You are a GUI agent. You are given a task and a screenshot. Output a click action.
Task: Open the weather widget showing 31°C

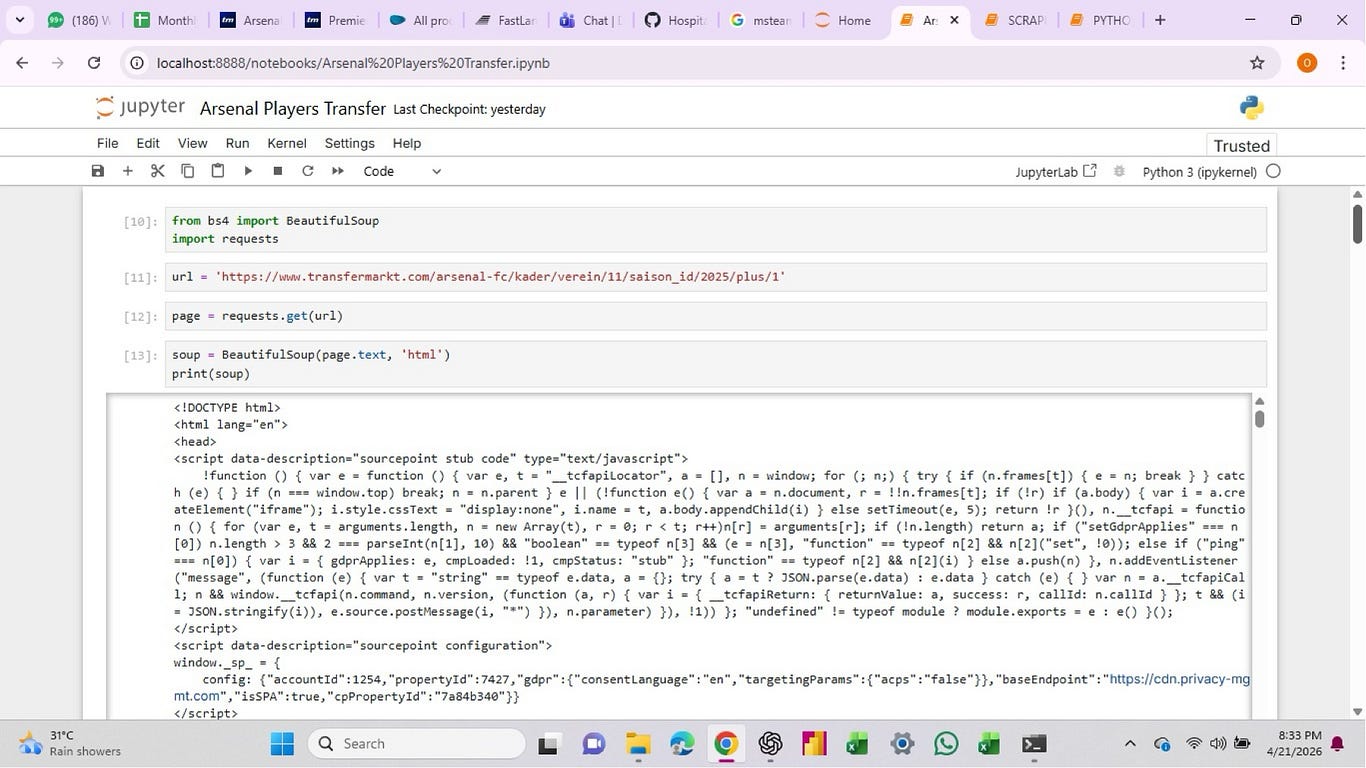68,744
